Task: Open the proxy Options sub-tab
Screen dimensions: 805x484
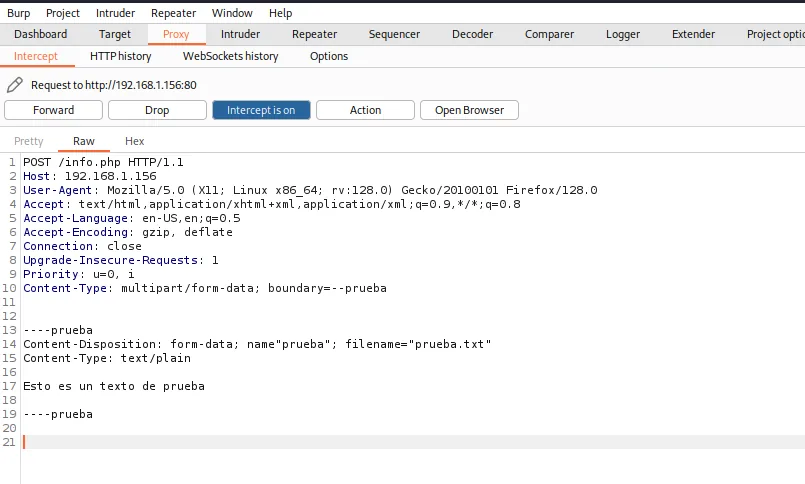Action: click(329, 56)
